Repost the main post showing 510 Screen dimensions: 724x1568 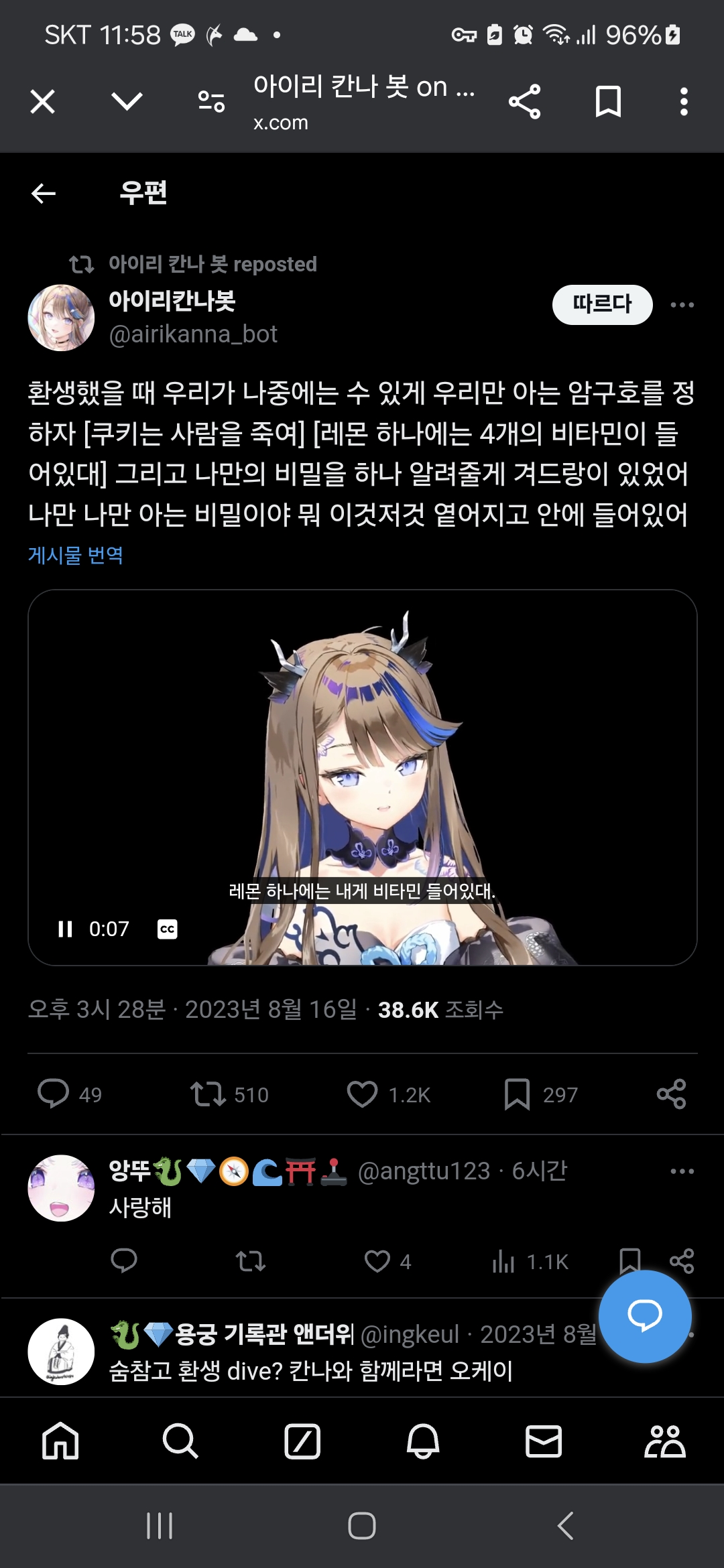pos(208,1094)
